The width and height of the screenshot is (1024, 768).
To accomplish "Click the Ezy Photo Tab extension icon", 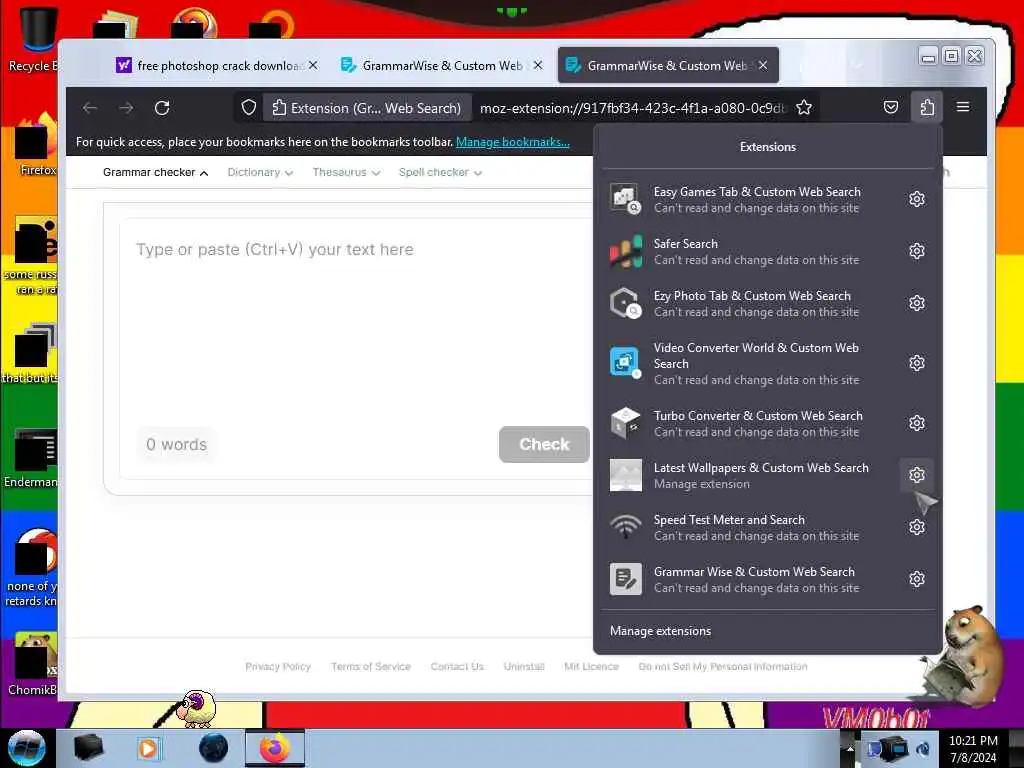I will pyautogui.click(x=626, y=303).
